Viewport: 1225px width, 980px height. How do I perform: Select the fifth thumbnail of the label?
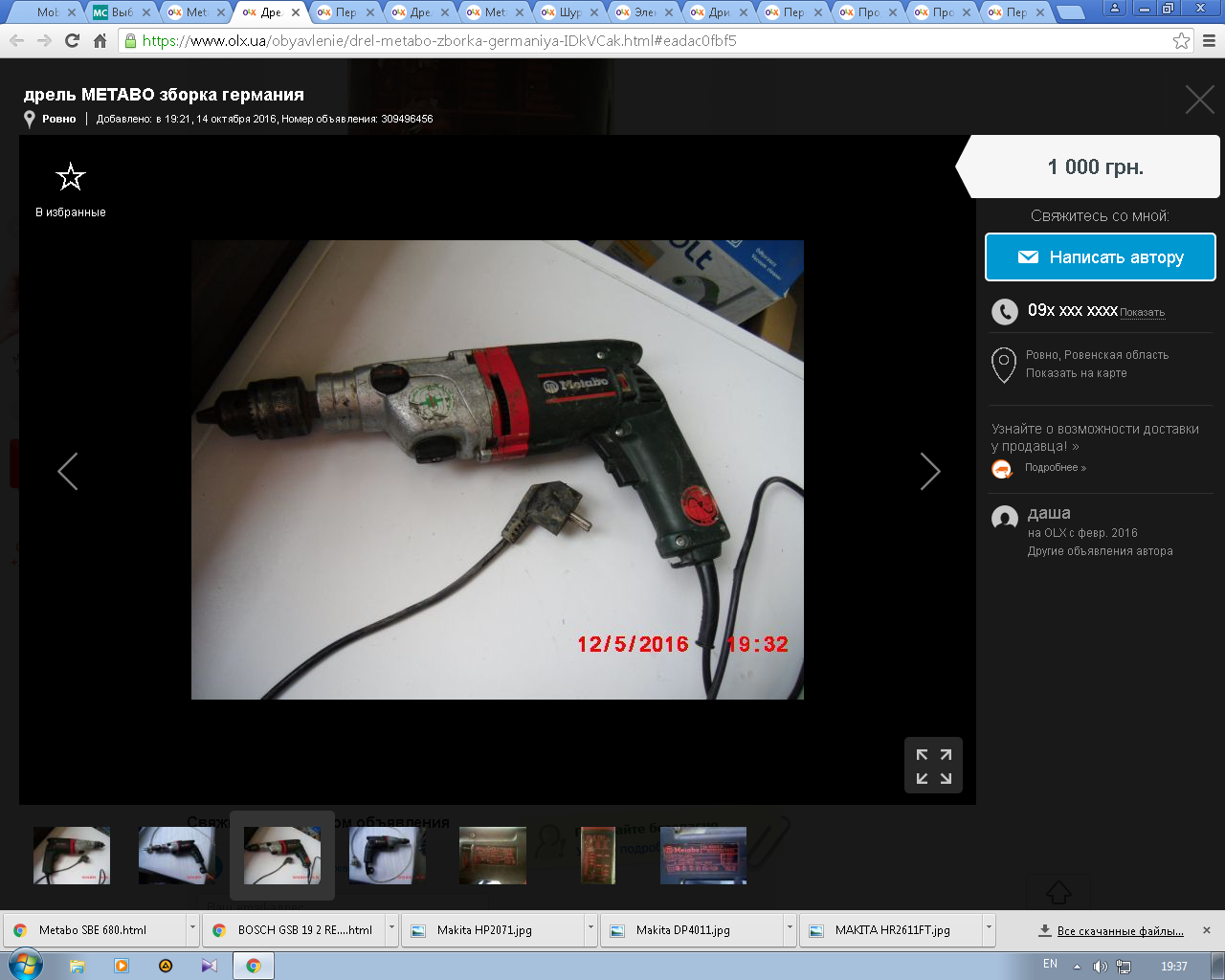(493, 856)
